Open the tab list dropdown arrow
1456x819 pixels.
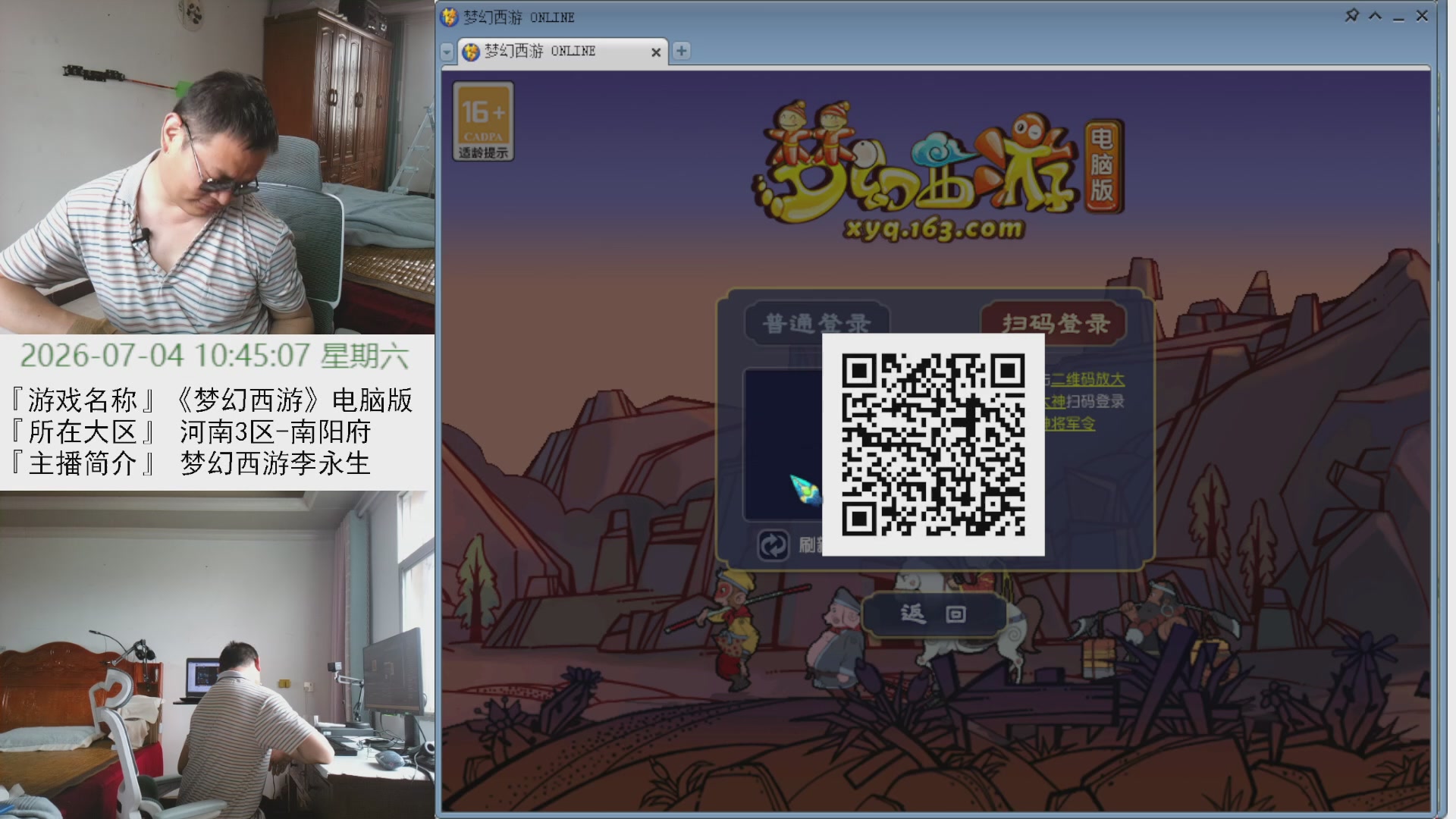(x=447, y=52)
